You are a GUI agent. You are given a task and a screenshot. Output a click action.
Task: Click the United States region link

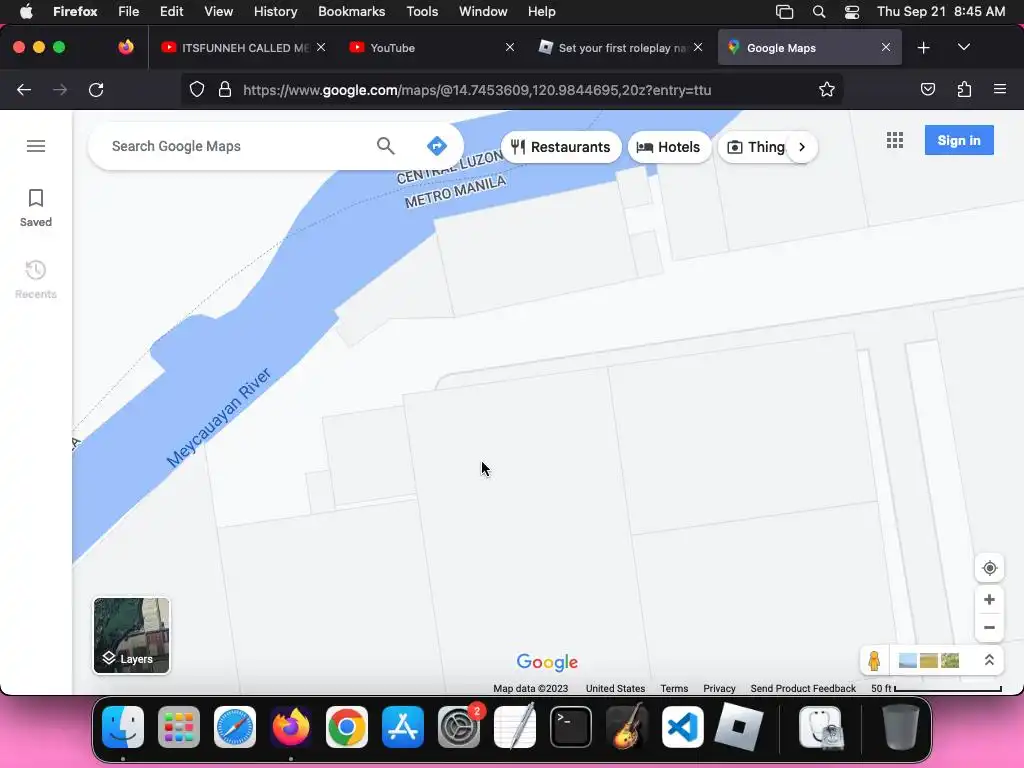click(x=615, y=688)
